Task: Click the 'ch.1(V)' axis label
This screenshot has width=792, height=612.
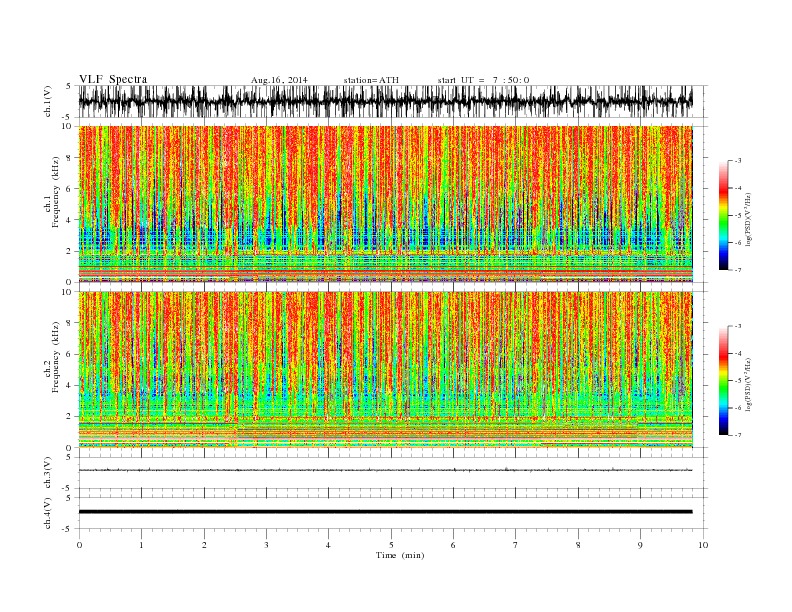Action: pos(48,102)
